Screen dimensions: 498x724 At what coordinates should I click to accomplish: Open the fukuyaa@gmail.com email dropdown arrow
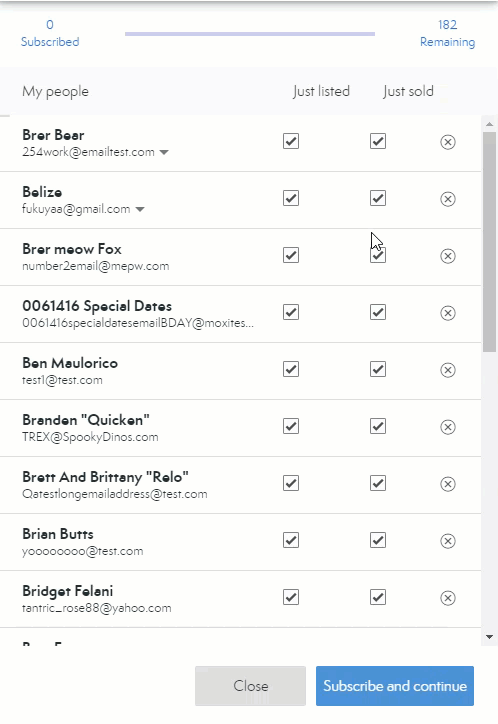click(140, 209)
